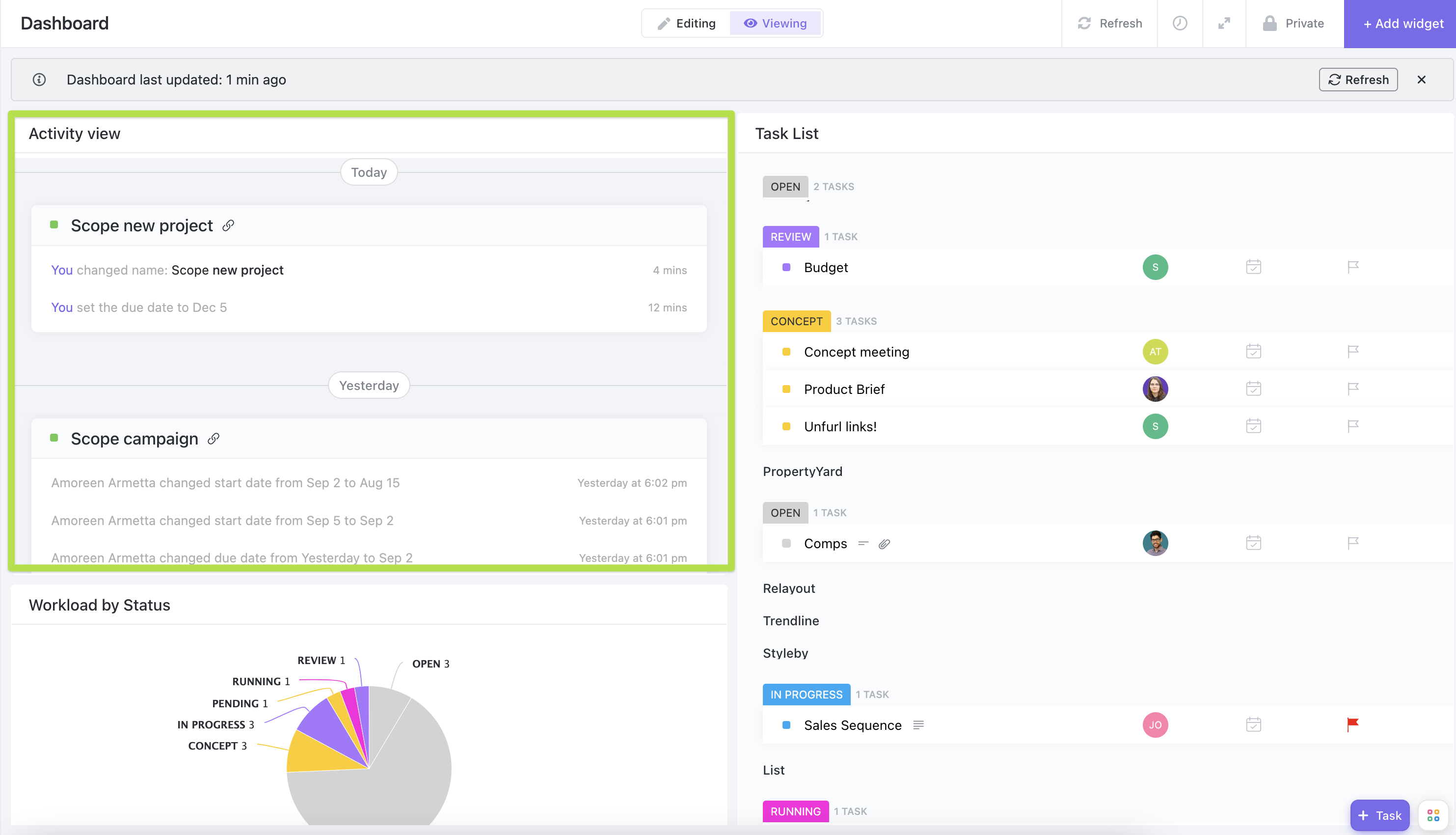Open the apps grid icon at bottom right
The width and height of the screenshot is (1456, 835).
pyautogui.click(x=1433, y=815)
